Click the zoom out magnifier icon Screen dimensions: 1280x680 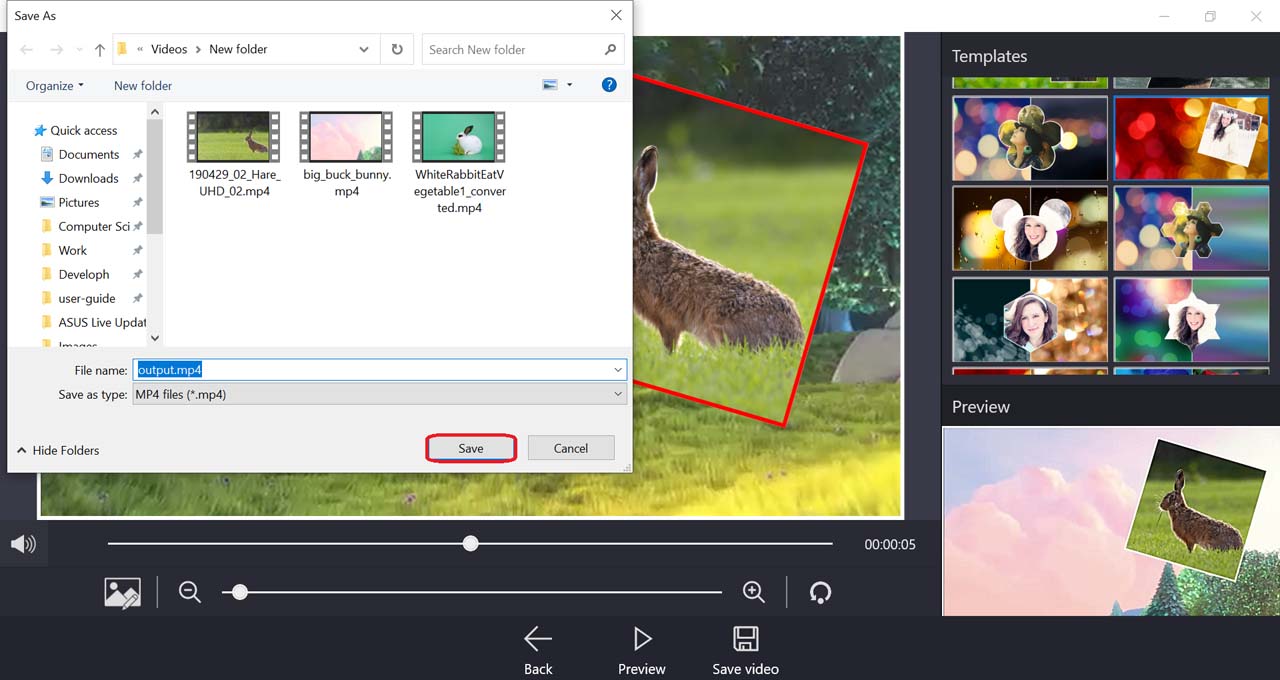[x=190, y=592]
